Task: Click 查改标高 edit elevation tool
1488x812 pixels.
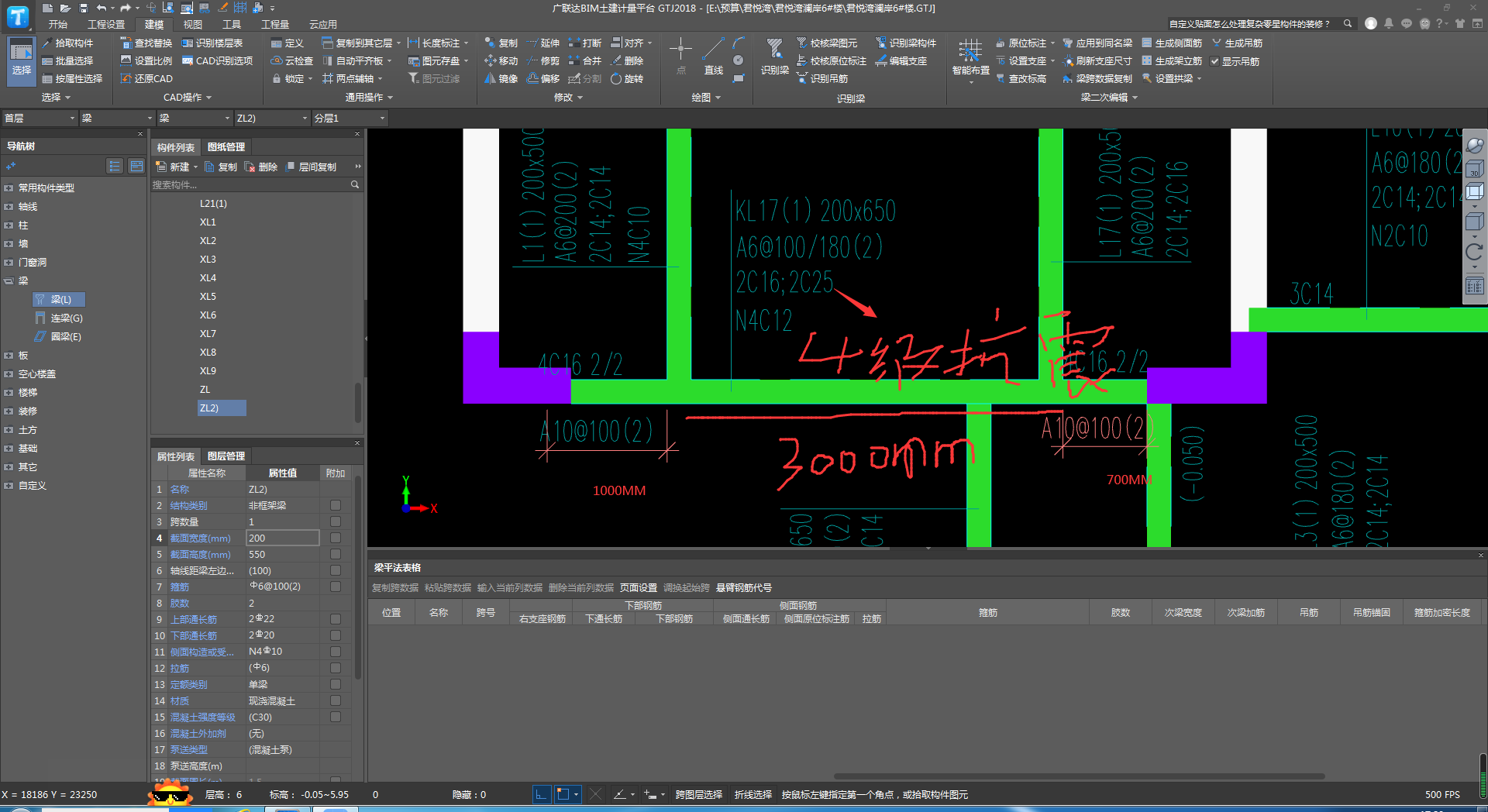Action: coord(1021,79)
